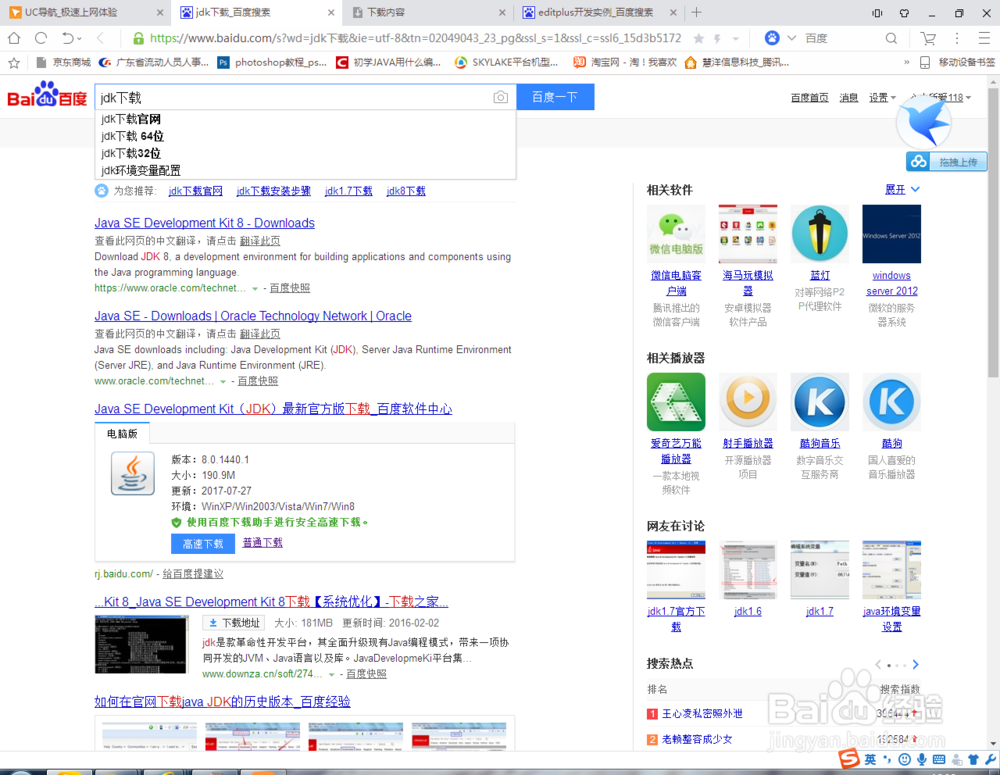The height and width of the screenshot is (775, 1000).
Task: Open jdk1.6 discussion thumbnail
Action: [747, 570]
